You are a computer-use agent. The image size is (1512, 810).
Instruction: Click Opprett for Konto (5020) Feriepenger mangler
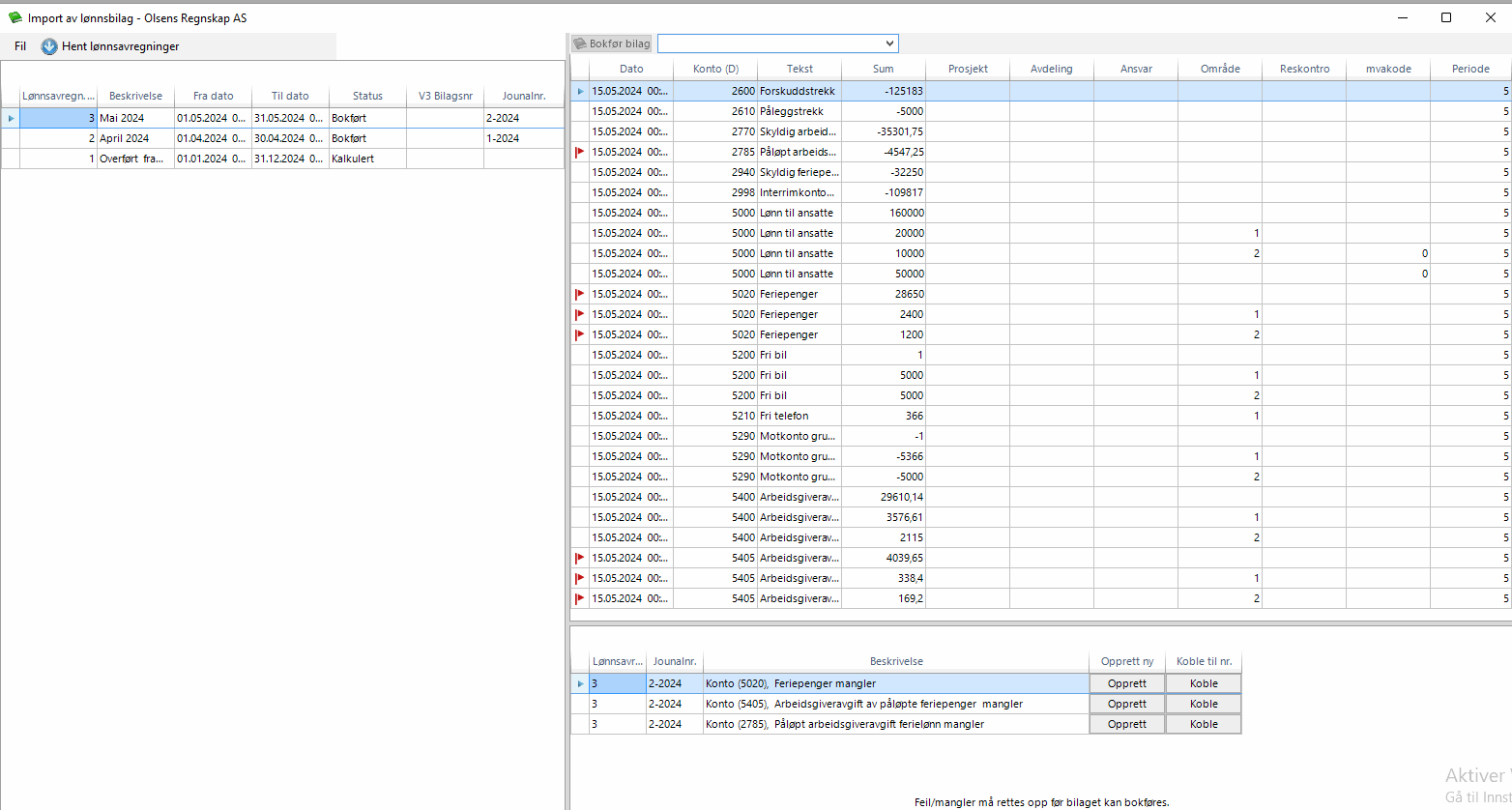[x=1127, y=683]
